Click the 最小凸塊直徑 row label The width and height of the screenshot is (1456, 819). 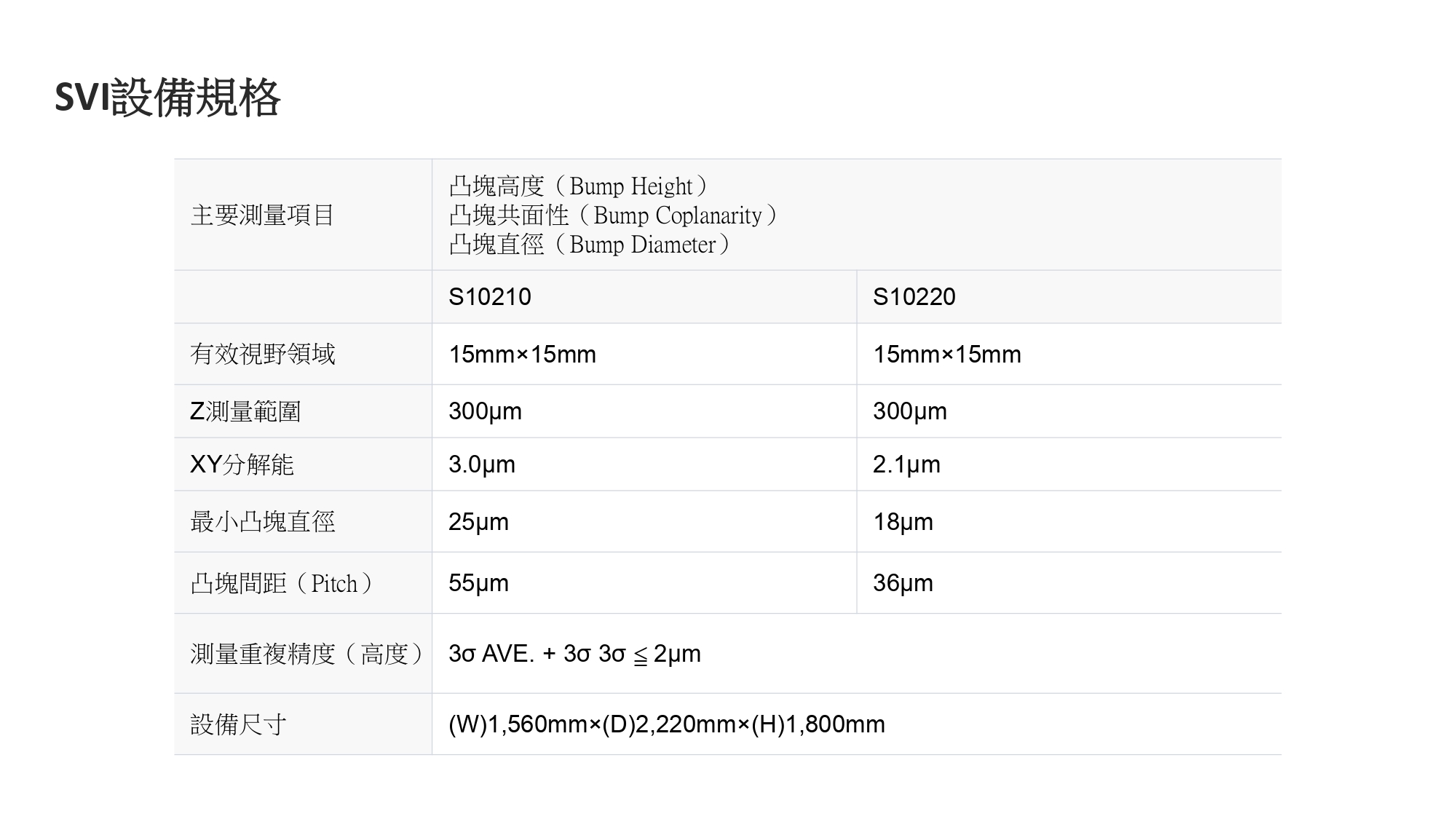coord(262,522)
